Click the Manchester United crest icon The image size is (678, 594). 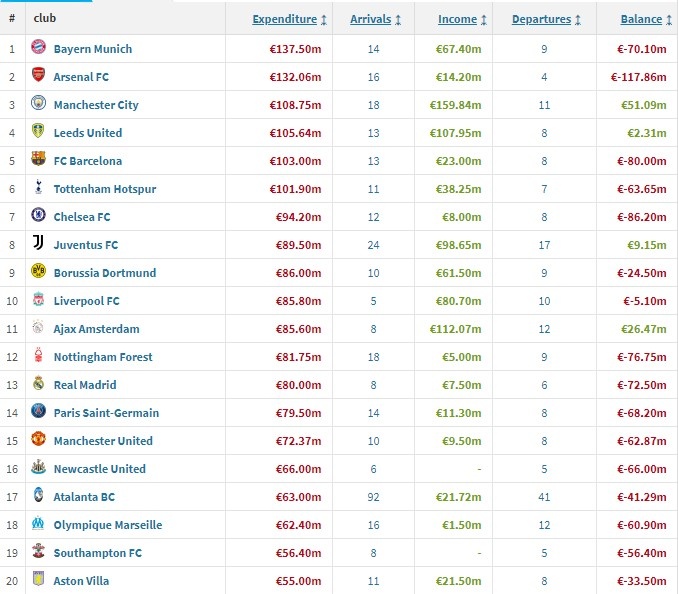click(x=38, y=440)
